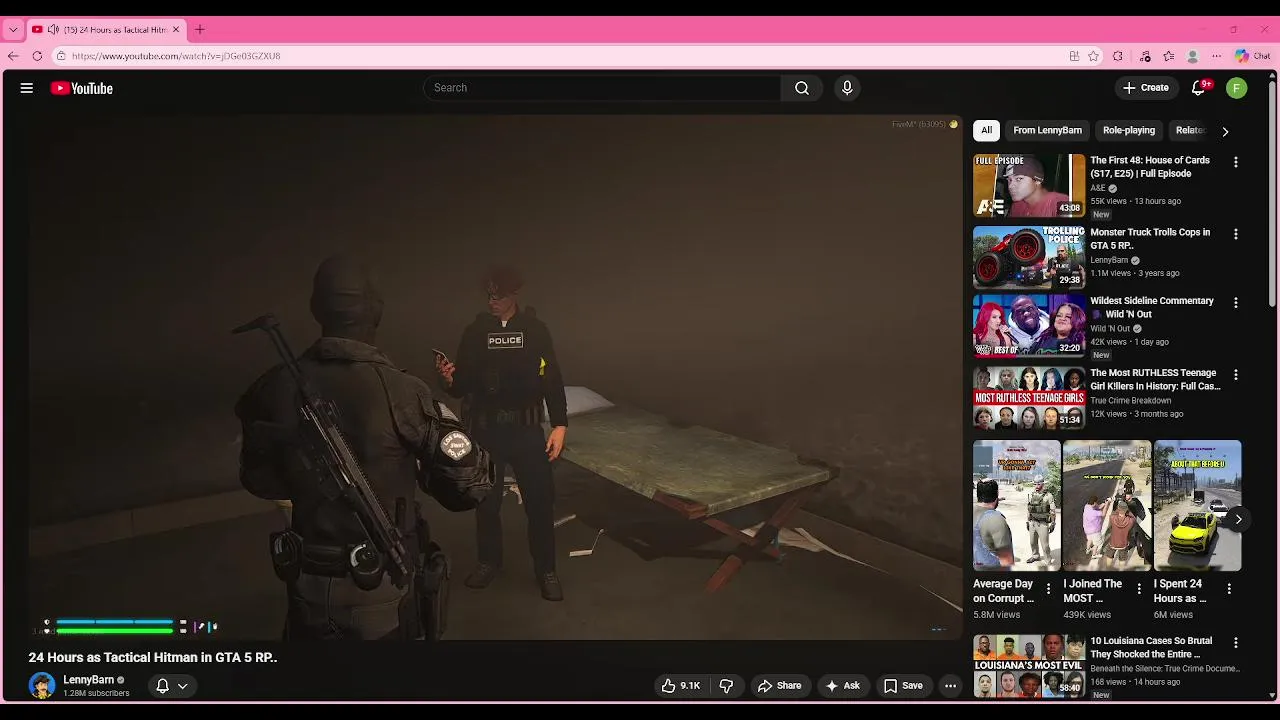The height and width of the screenshot is (720, 1280).
Task: Select the From LennyBarn filter chip
Action: tap(1047, 130)
